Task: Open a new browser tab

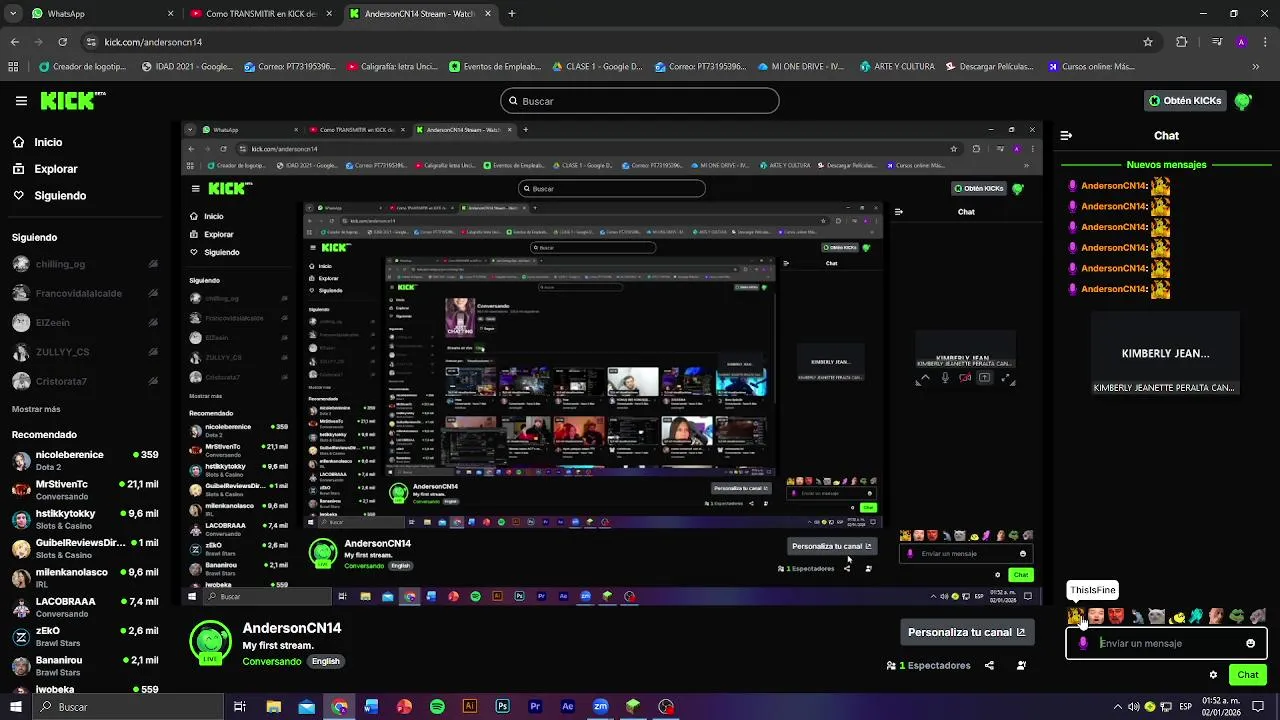Action: click(512, 14)
